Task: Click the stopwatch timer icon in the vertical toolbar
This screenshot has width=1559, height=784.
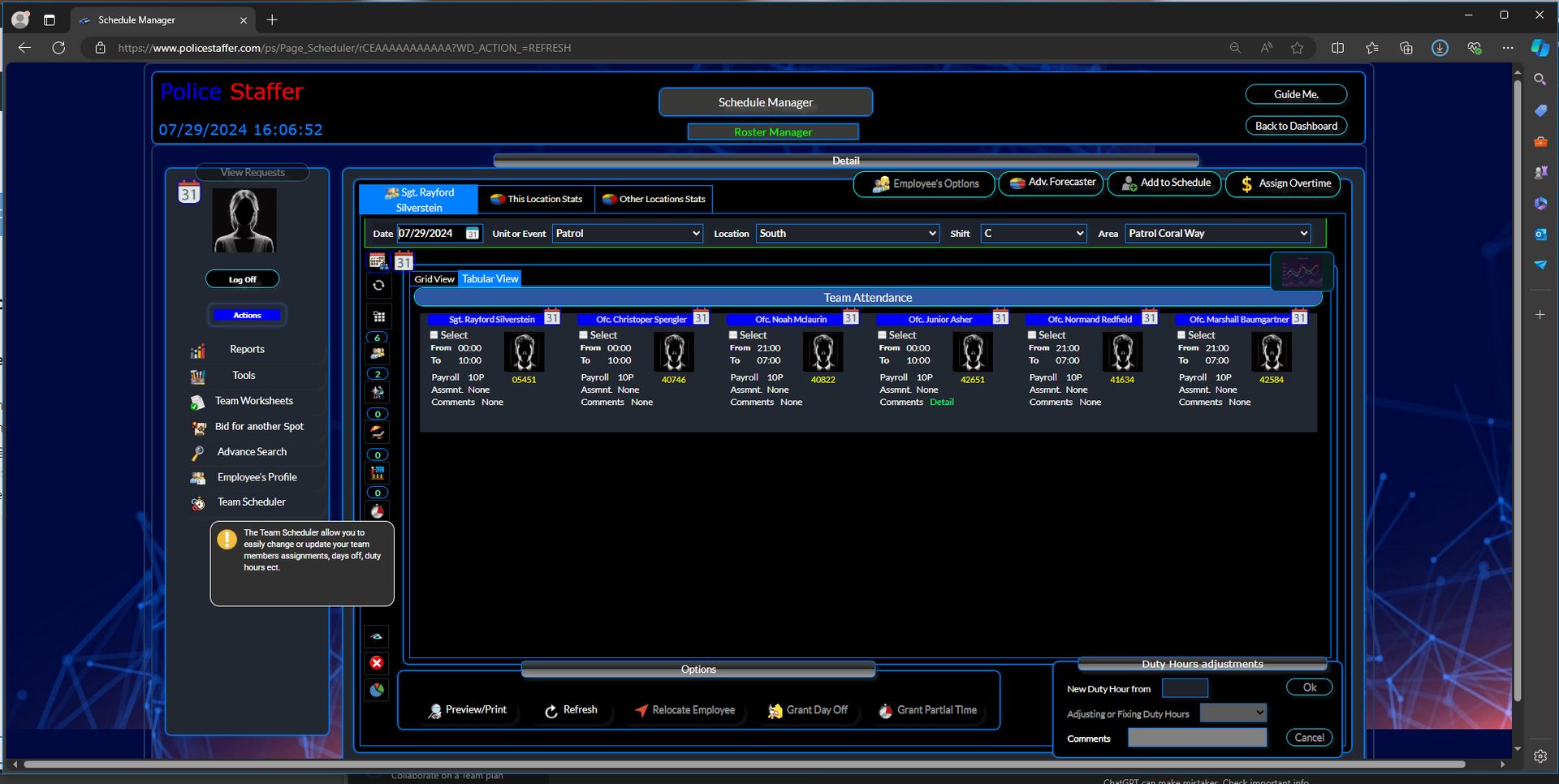Action: (x=378, y=511)
